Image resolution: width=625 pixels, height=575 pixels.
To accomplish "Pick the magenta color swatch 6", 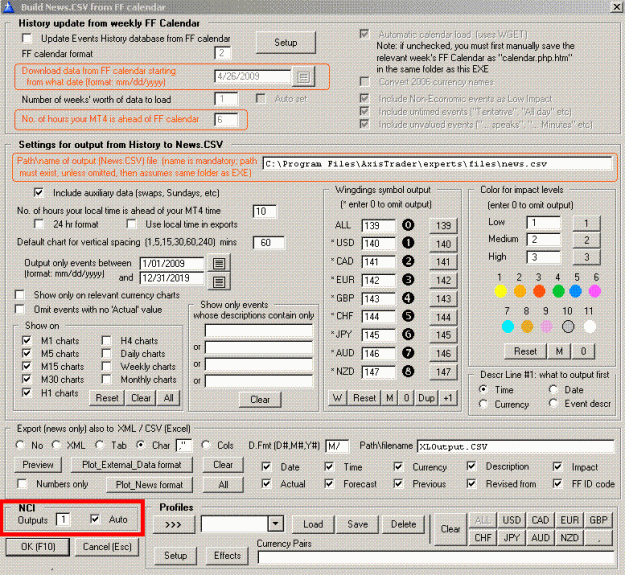I will [595, 291].
